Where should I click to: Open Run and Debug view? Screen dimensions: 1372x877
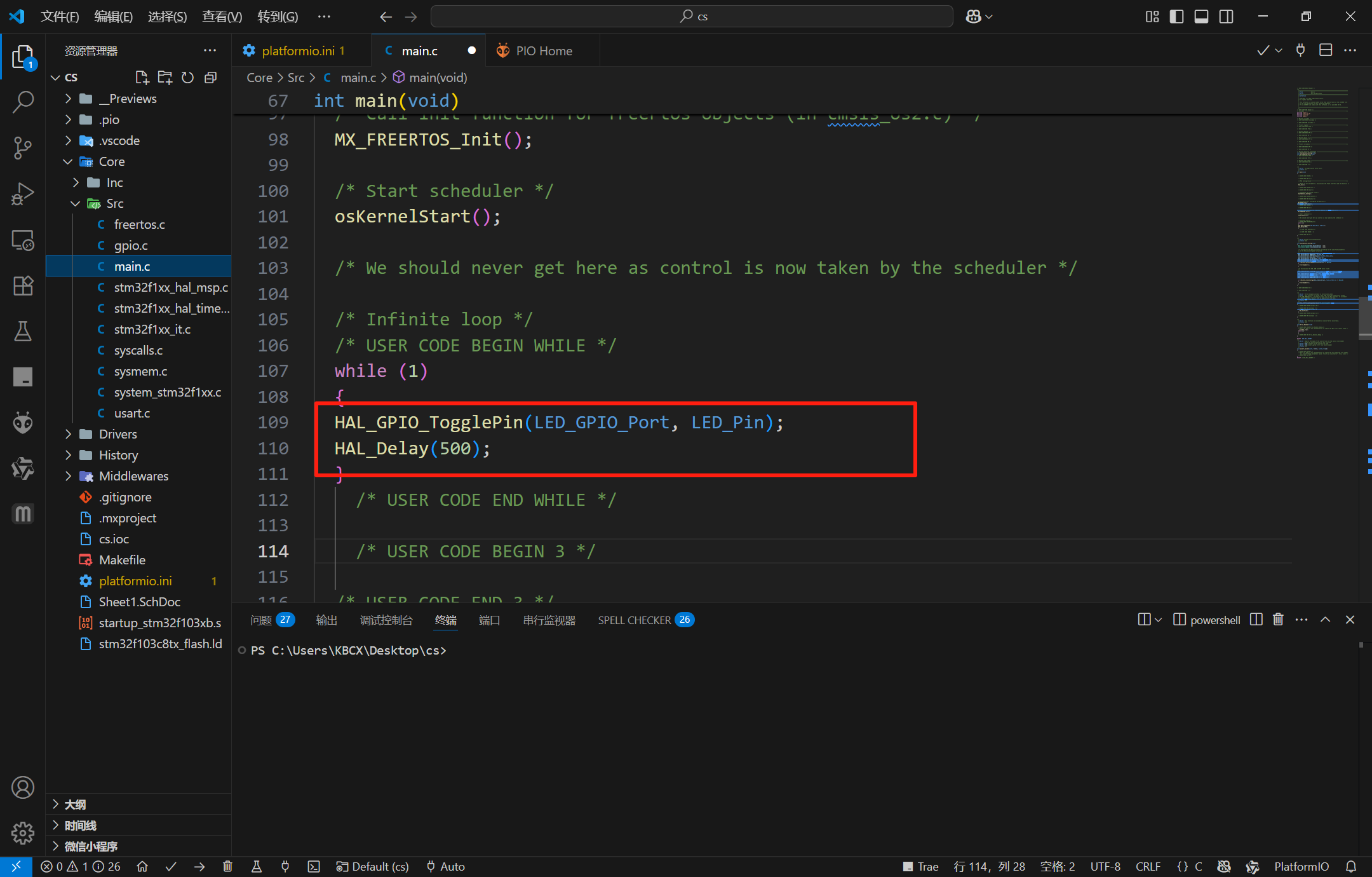[23, 194]
